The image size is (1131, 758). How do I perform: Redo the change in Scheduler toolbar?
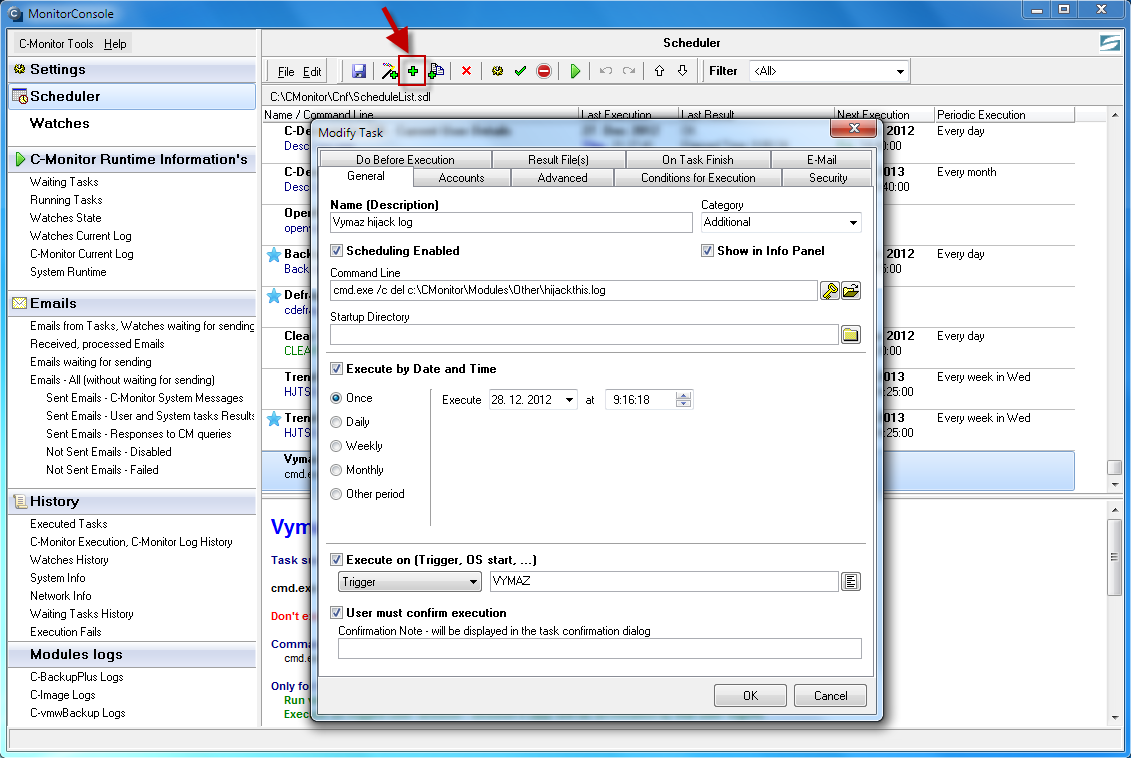629,71
